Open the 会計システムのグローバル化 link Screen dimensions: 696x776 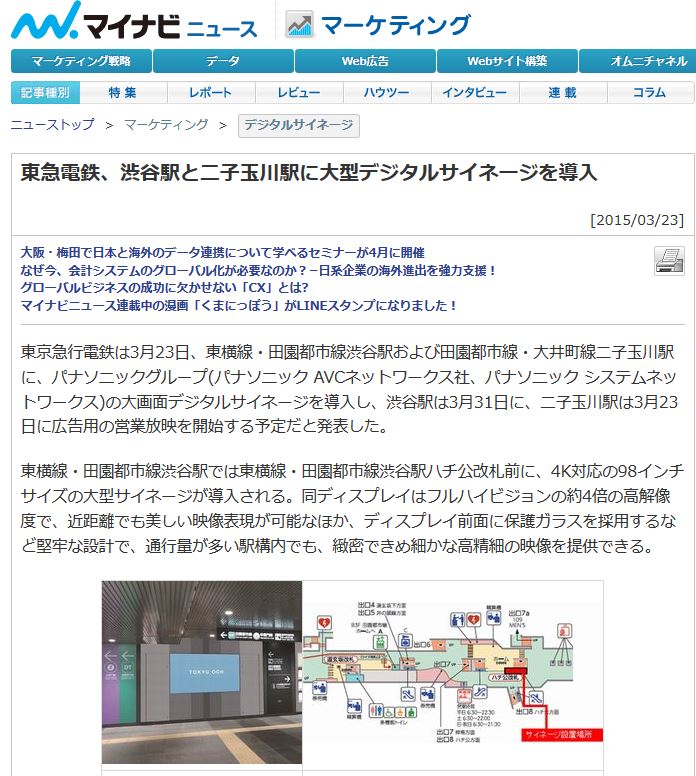pos(257,271)
